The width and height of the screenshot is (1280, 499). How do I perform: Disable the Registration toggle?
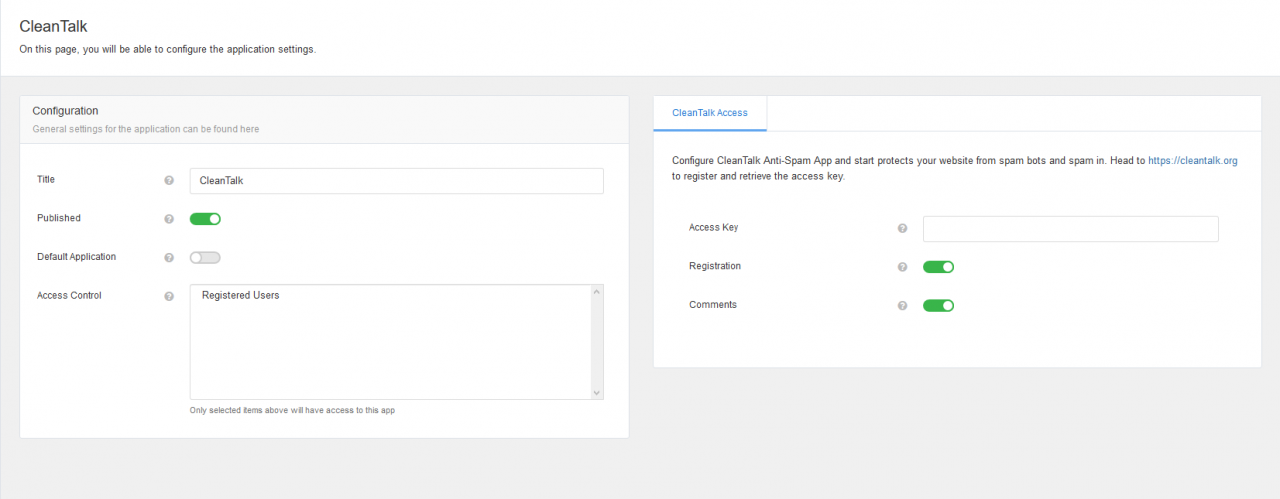pos(938,267)
